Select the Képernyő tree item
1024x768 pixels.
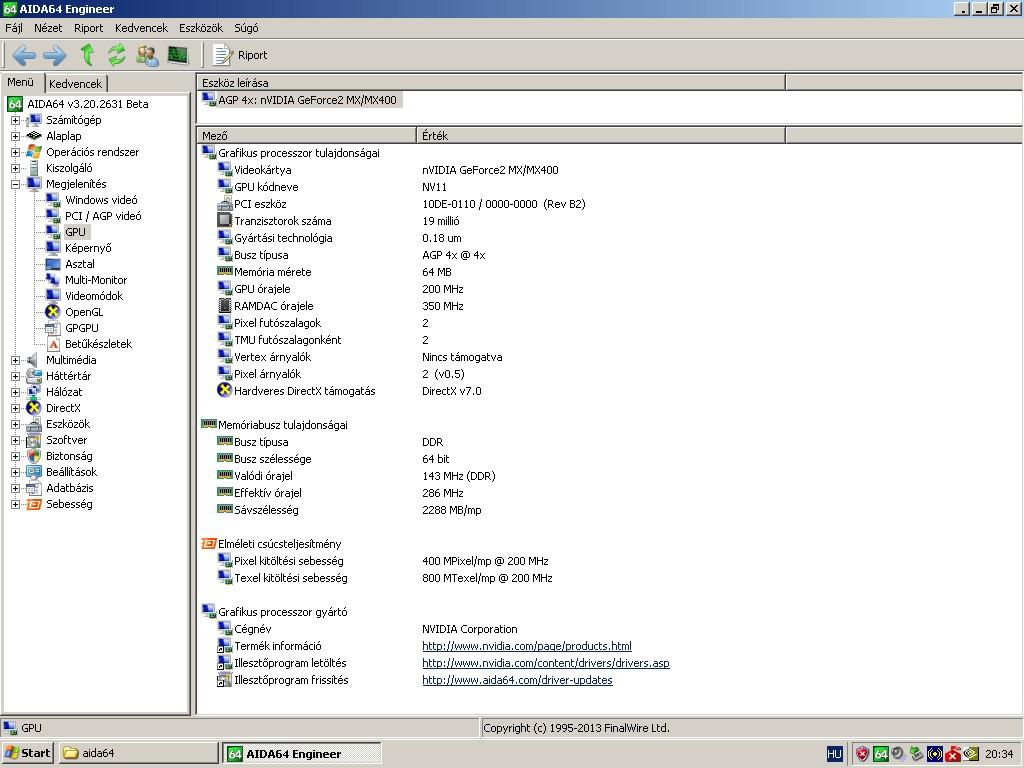tap(88, 248)
